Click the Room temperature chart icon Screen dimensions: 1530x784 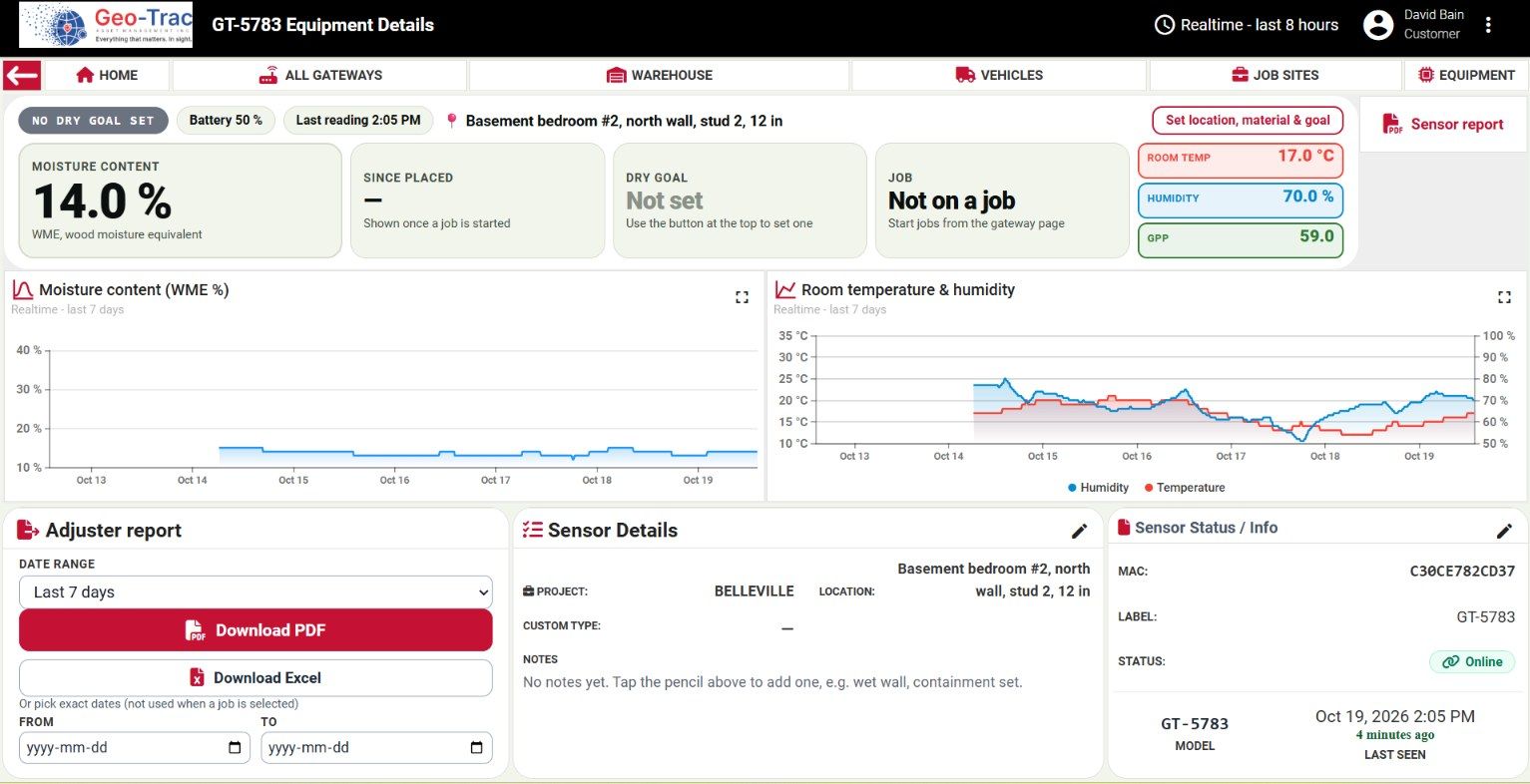tap(785, 289)
